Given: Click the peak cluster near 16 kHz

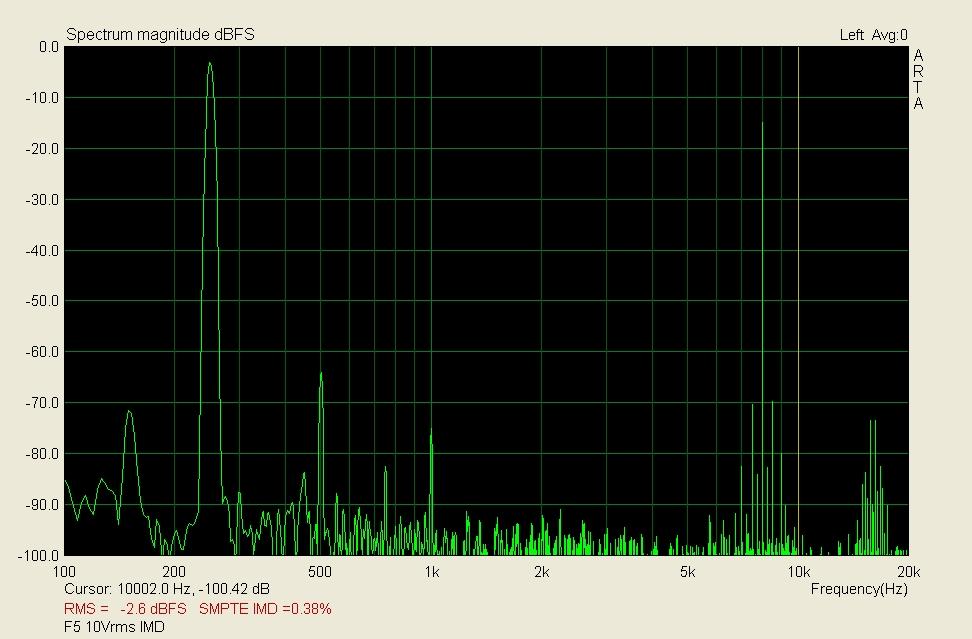Looking at the screenshot, I should pos(873,487).
